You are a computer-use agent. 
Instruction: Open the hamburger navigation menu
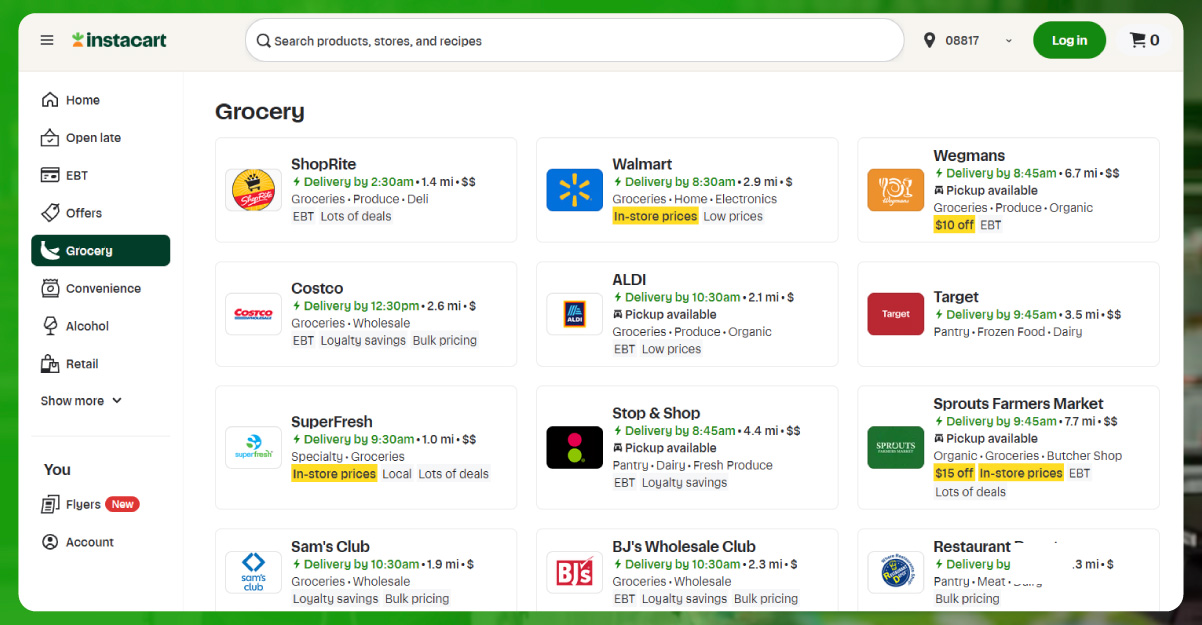tap(47, 40)
